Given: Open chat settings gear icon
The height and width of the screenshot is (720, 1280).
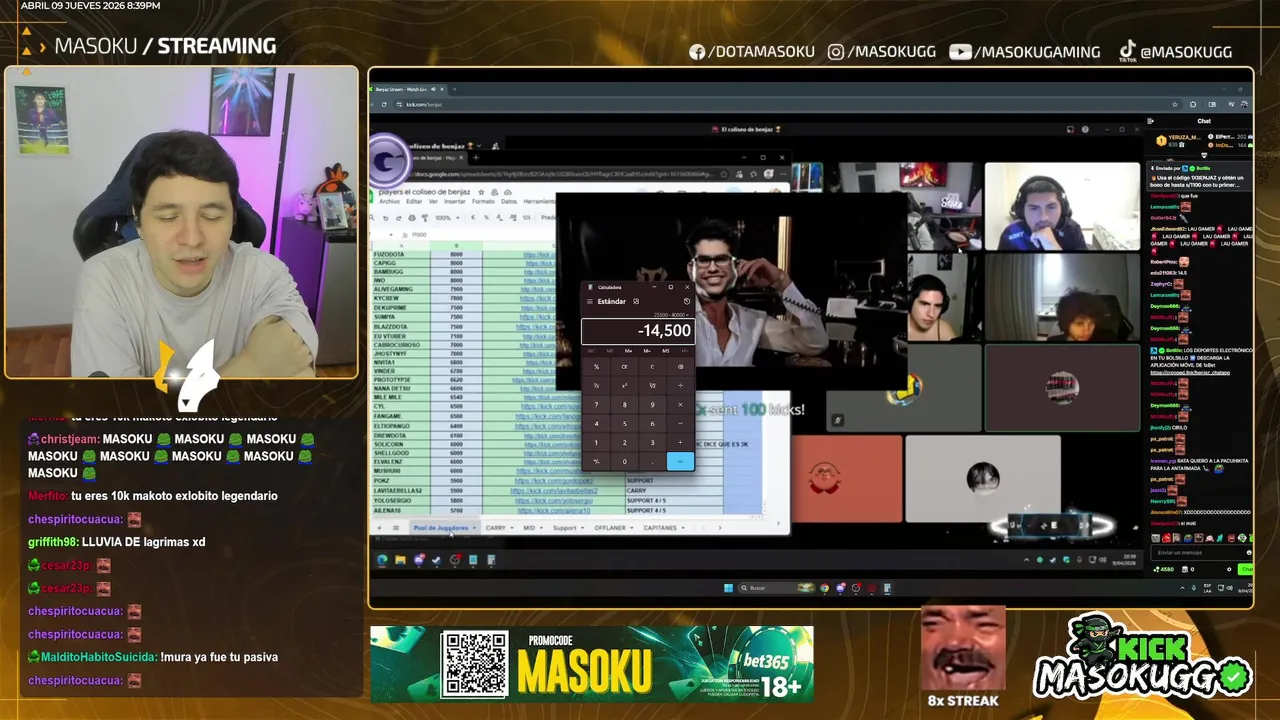Looking at the screenshot, I should 1229,569.
